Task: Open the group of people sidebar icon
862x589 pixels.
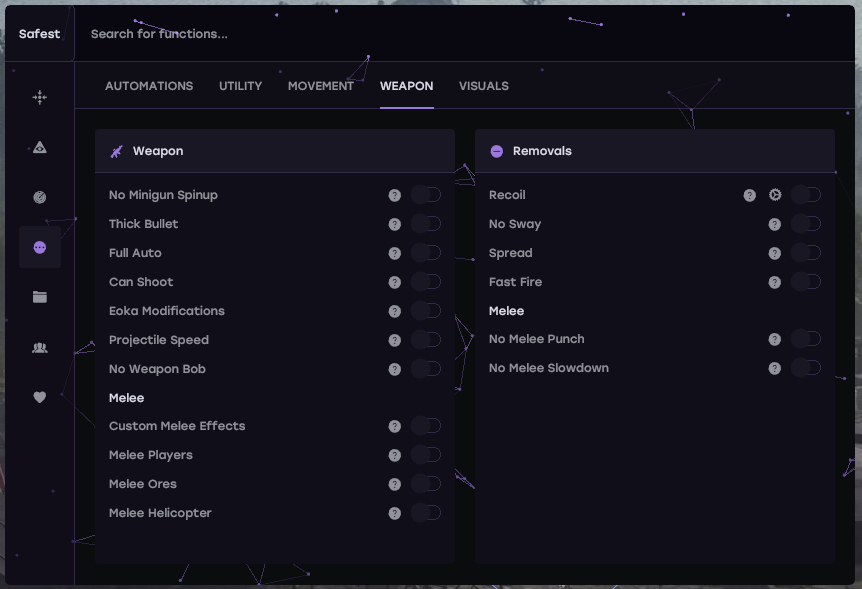Action: point(40,347)
